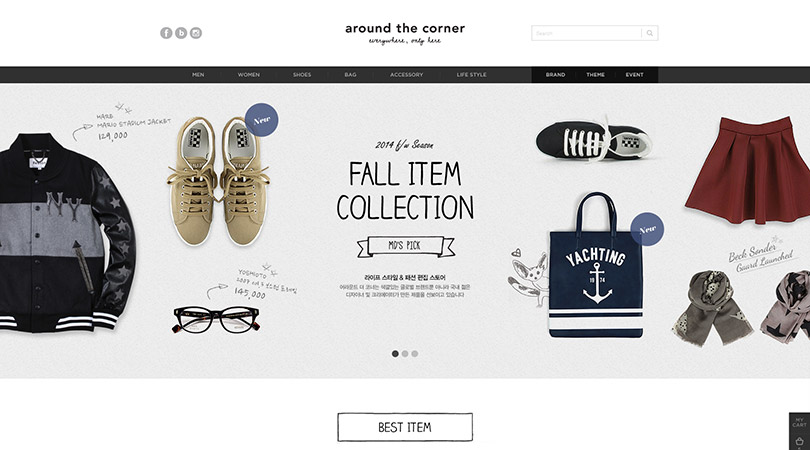Select the first carousel dot
This screenshot has height=450, width=810.
395,354
